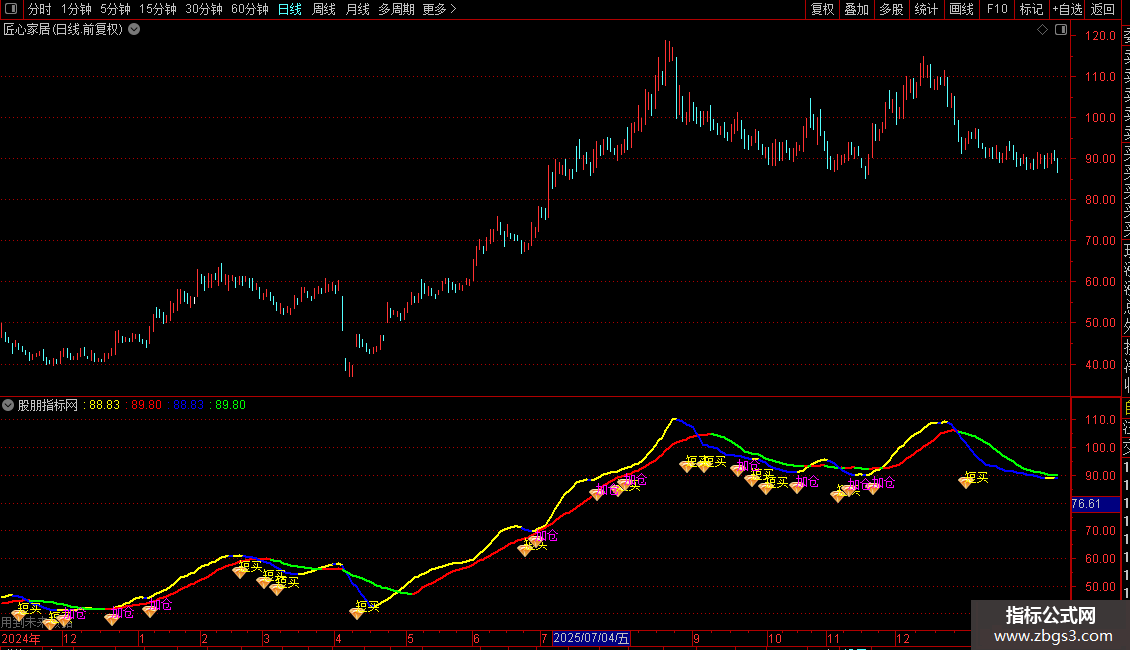Switch to the 周线 weekly chart tab
The height and width of the screenshot is (650, 1130).
point(324,9)
